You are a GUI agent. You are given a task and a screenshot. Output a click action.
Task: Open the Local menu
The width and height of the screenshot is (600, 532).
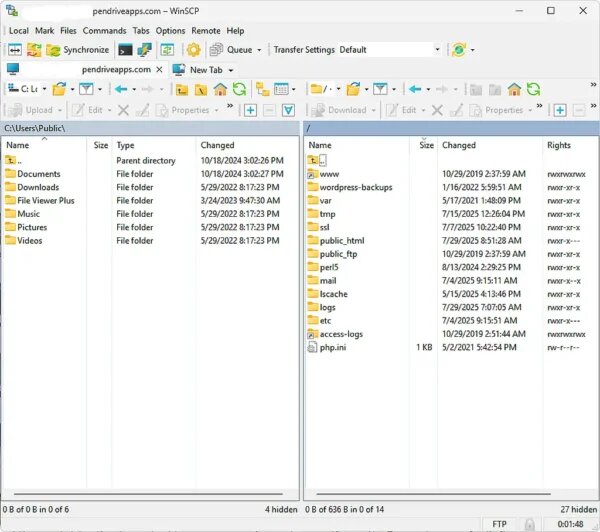point(19,31)
